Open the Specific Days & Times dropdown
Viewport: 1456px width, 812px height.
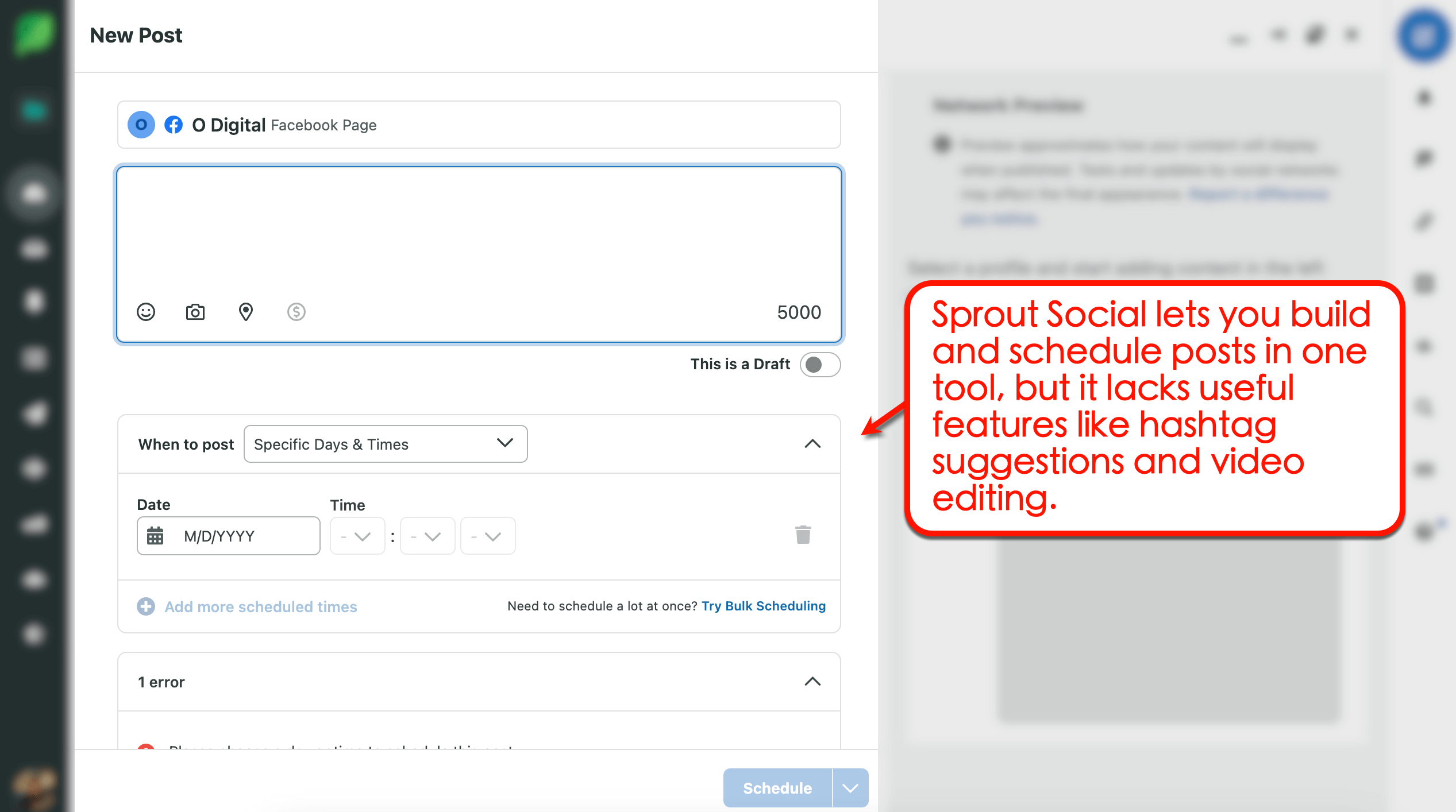[x=386, y=444]
